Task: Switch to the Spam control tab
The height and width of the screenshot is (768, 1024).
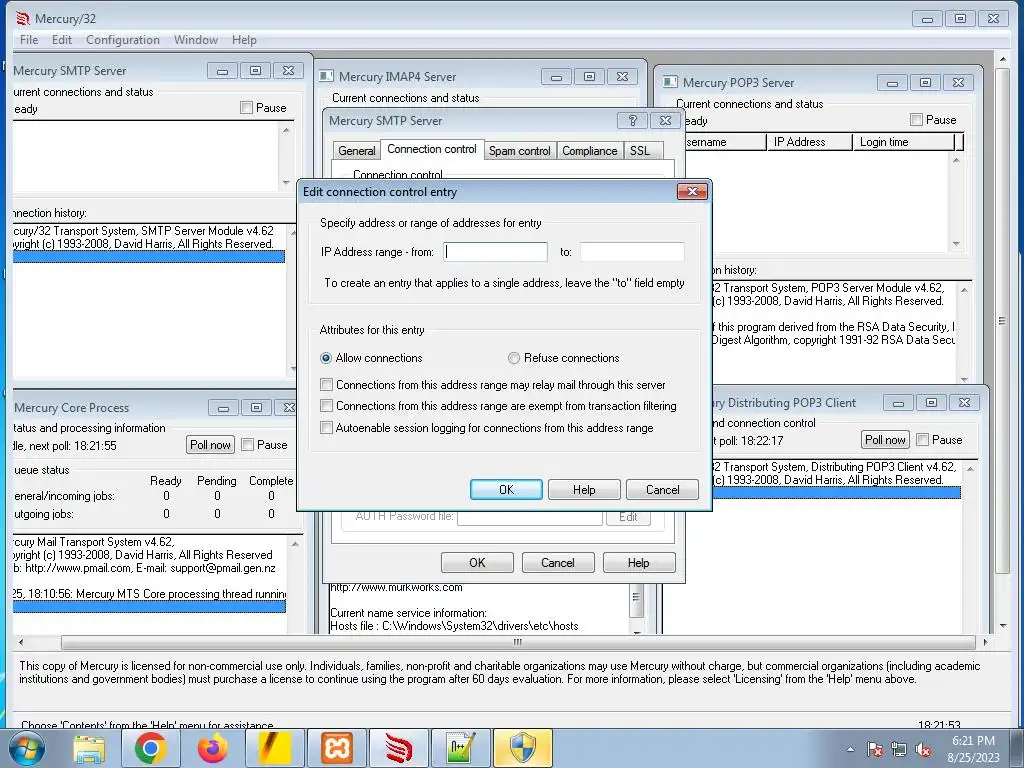Action: pos(520,151)
